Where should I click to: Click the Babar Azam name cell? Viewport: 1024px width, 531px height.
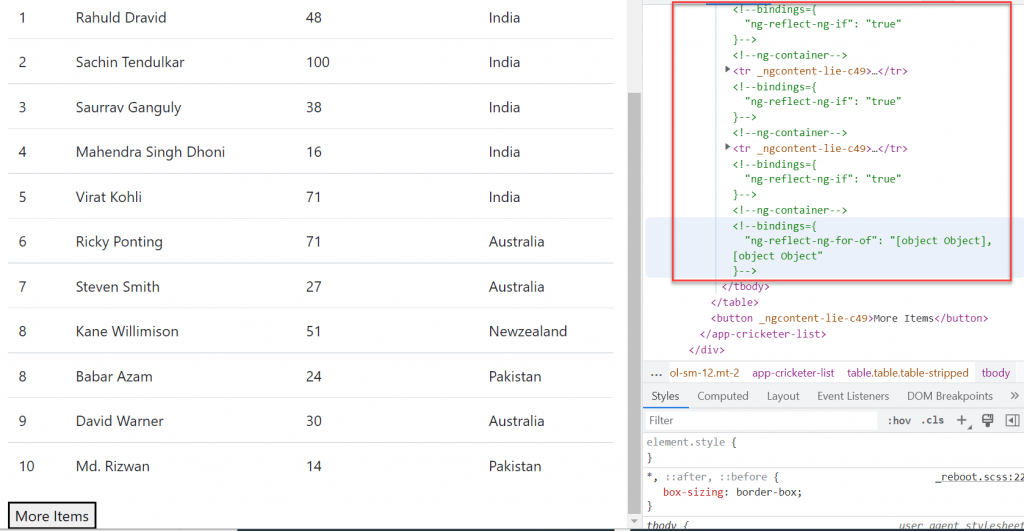(x=114, y=376)
